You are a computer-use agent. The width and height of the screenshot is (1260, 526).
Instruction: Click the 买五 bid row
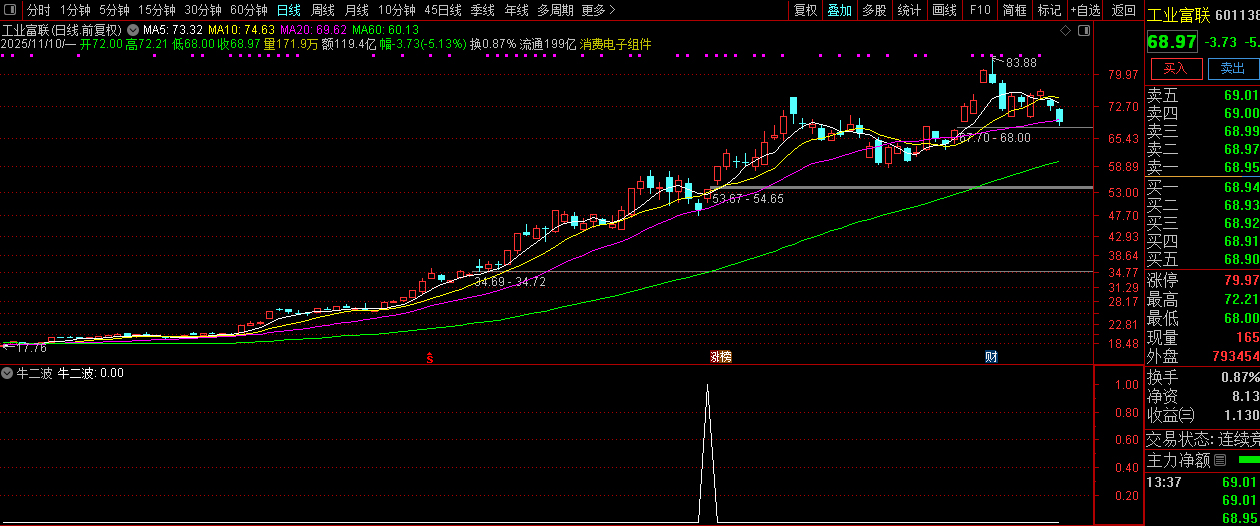pyautogui.click(x=1202, y=259)
